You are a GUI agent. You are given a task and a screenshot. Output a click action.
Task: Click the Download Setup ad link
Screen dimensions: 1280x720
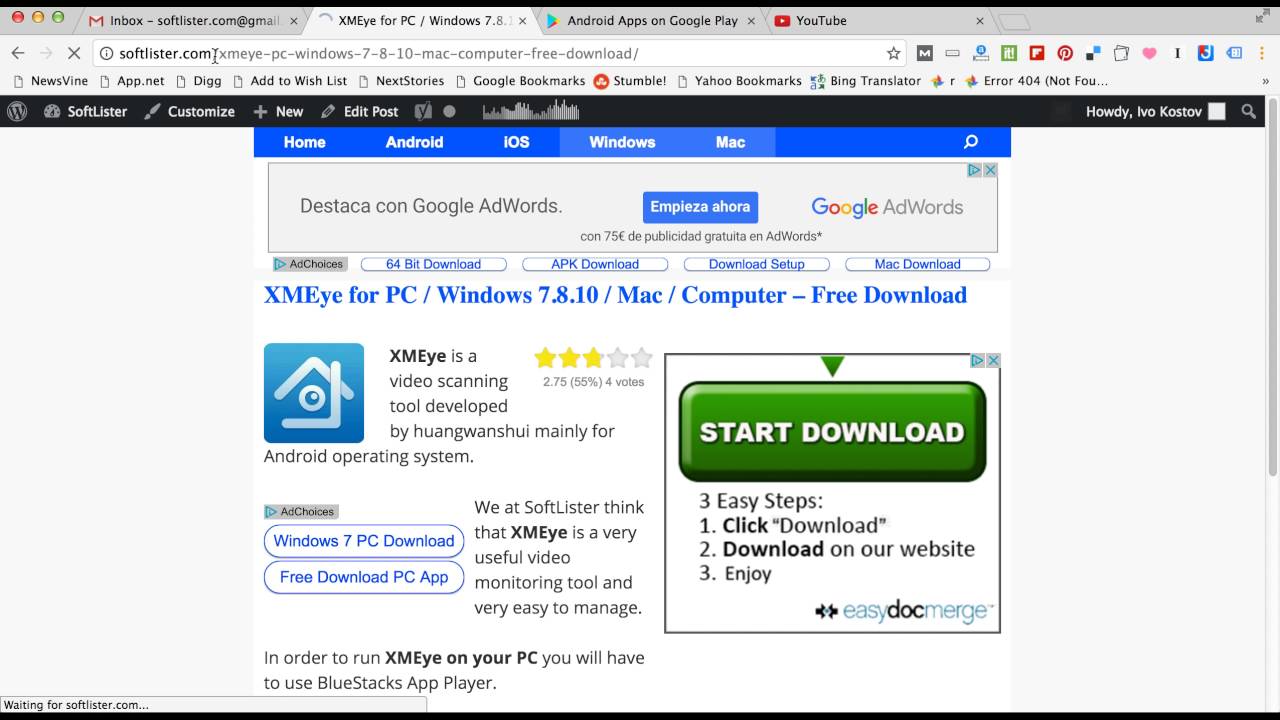tap(757, 264)
